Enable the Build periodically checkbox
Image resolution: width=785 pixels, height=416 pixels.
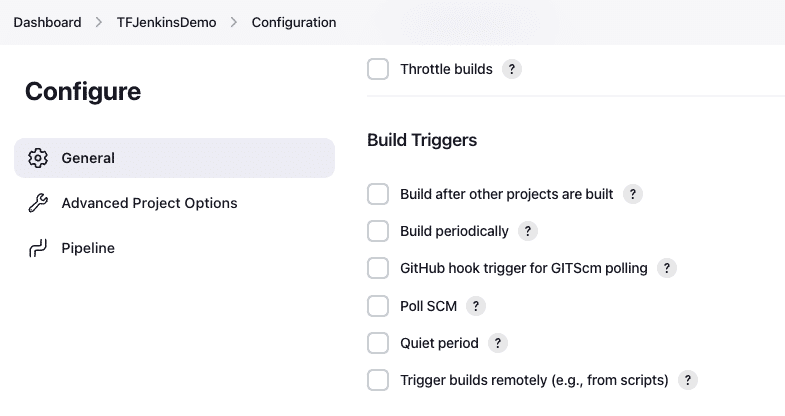(378, 231)
